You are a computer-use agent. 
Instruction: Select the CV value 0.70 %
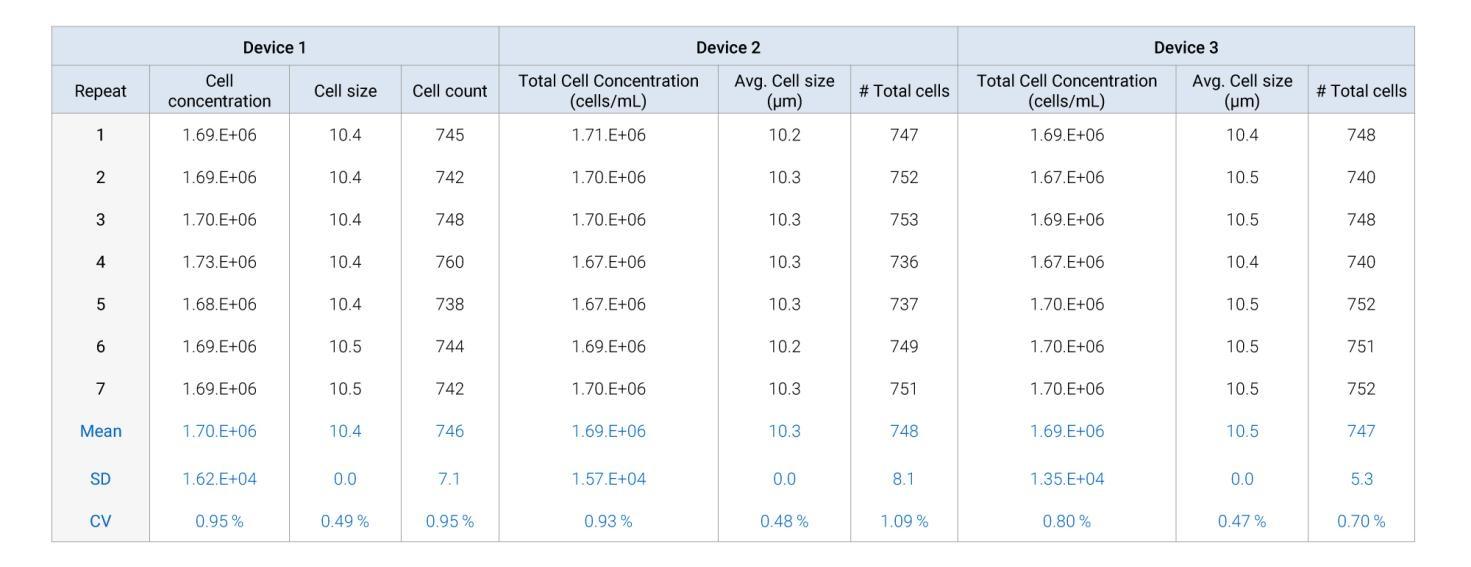pos(1360,520)
